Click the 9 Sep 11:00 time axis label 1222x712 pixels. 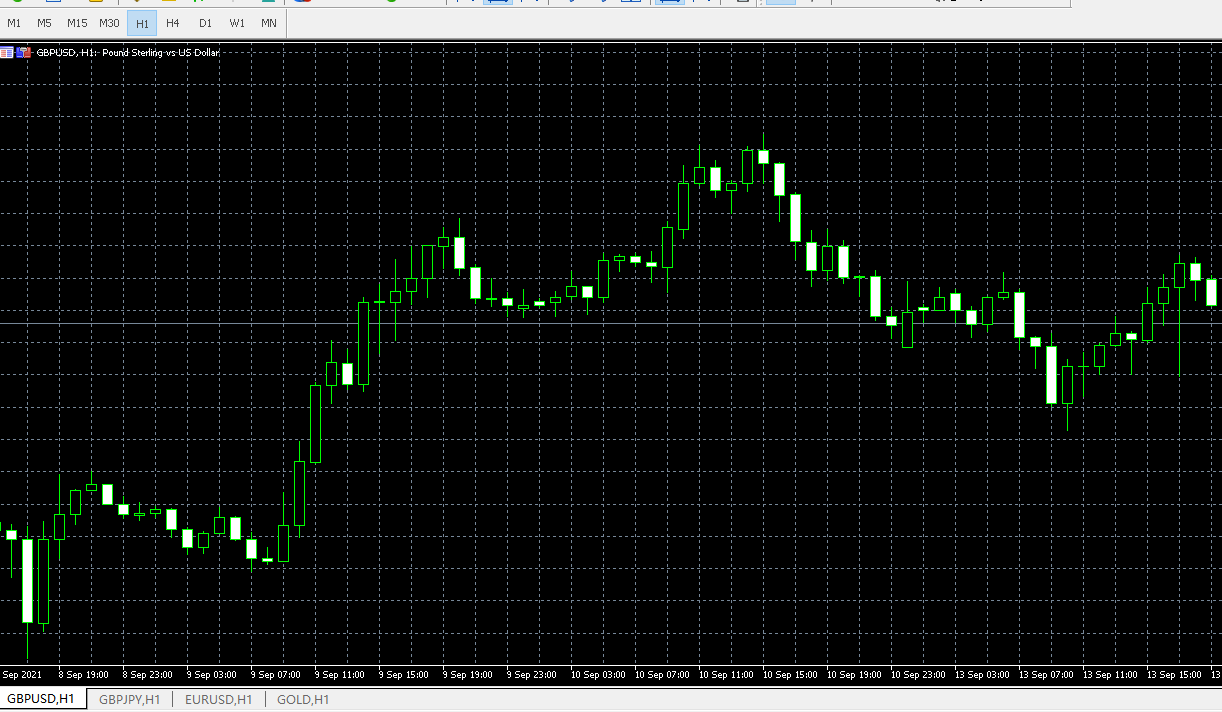click(339, 675)
